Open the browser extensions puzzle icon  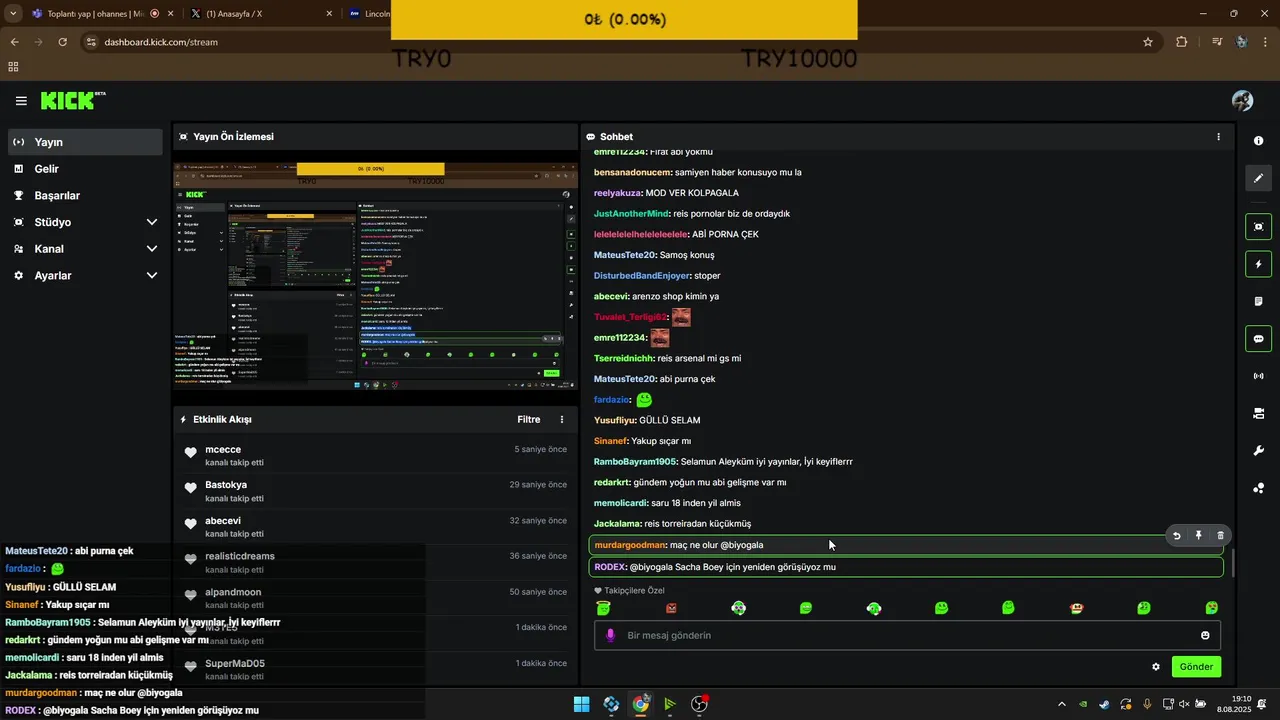[1182, 42]
